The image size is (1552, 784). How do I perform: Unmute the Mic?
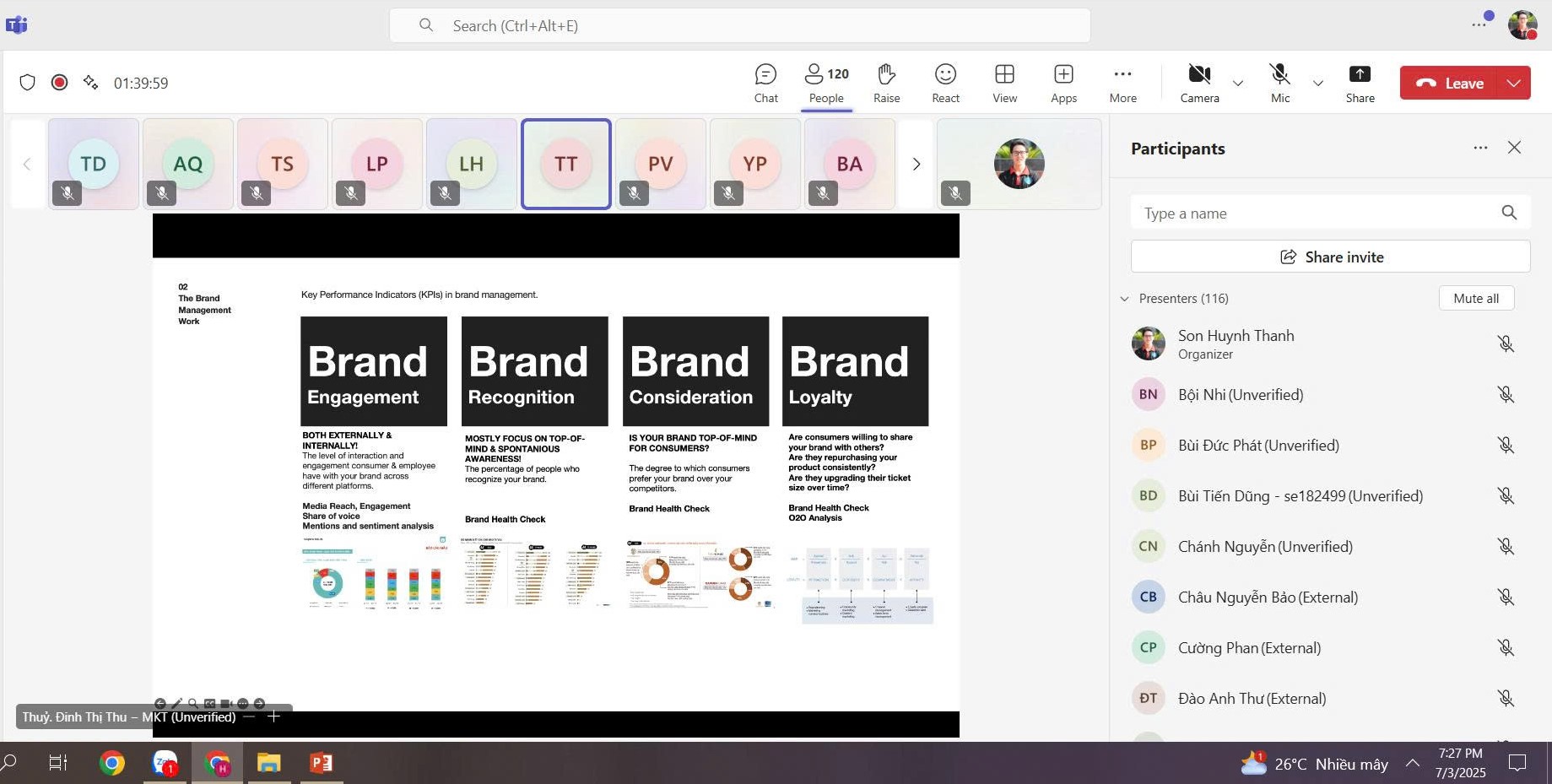click(1280, 84)
